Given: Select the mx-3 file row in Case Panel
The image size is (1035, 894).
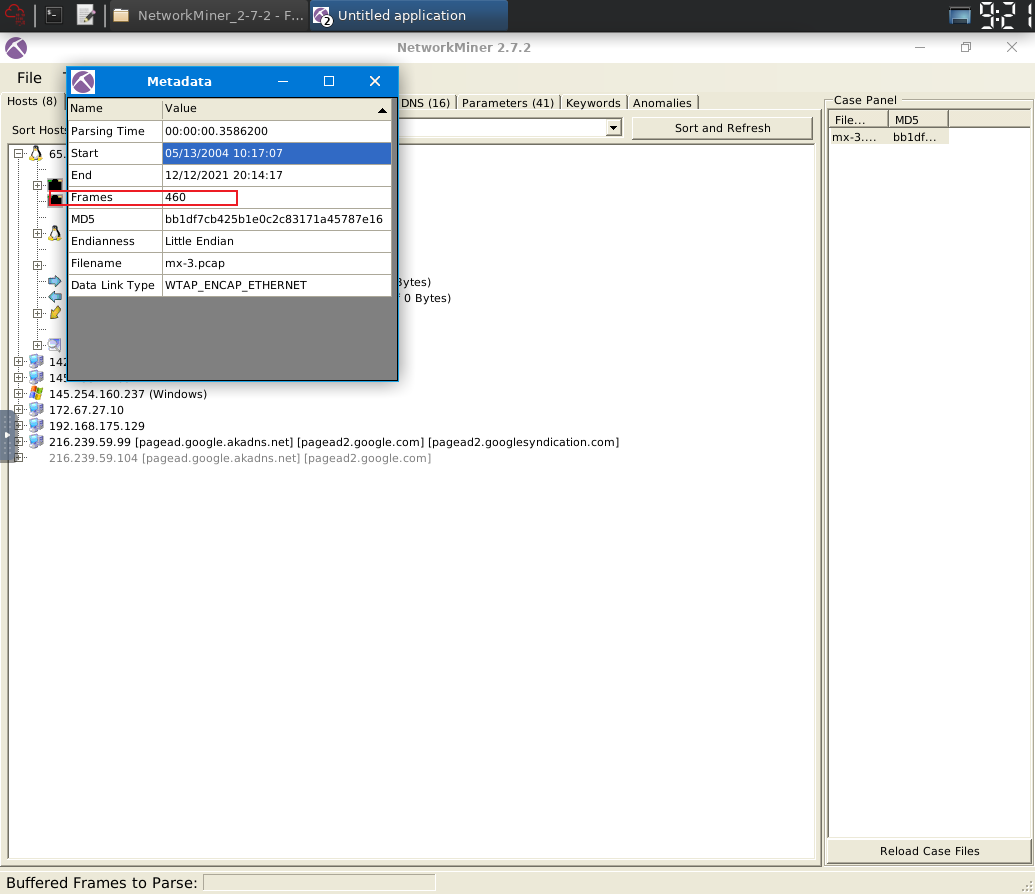Looking at the screenshot, I should [x=888, y=137].
